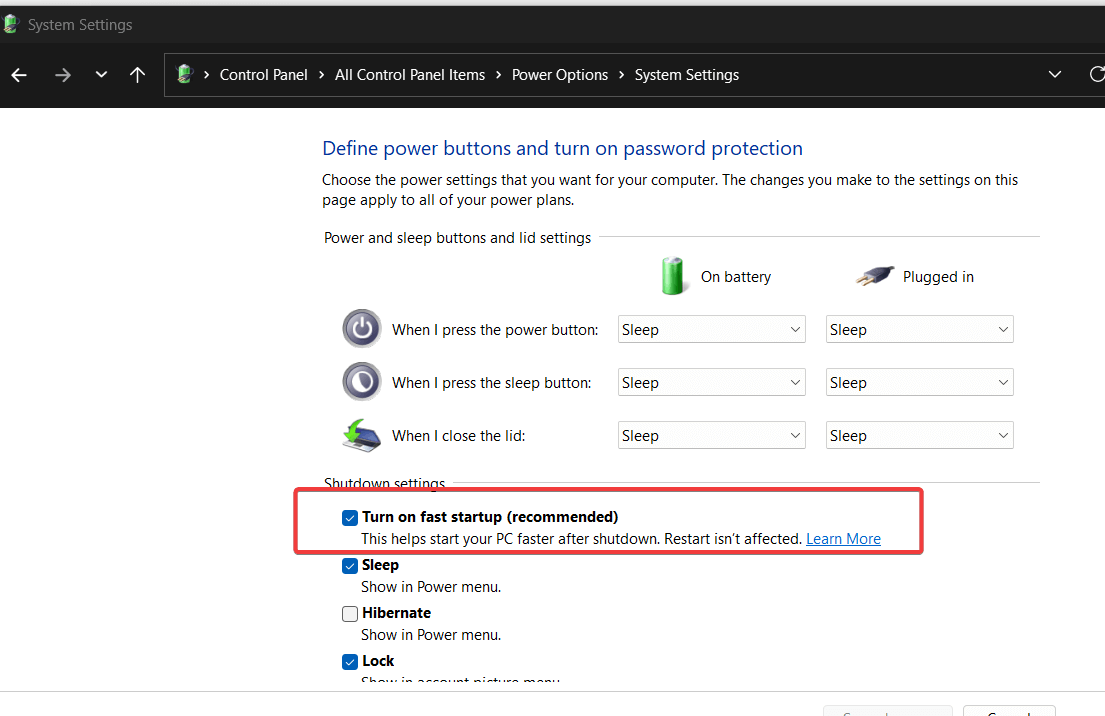Click the sleep button moon icon
1105x716 pixels.
pos(361,382)
